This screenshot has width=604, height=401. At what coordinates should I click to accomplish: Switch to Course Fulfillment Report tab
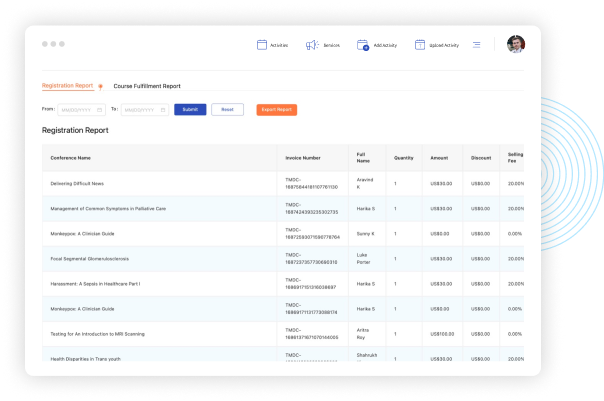(147, 86)
